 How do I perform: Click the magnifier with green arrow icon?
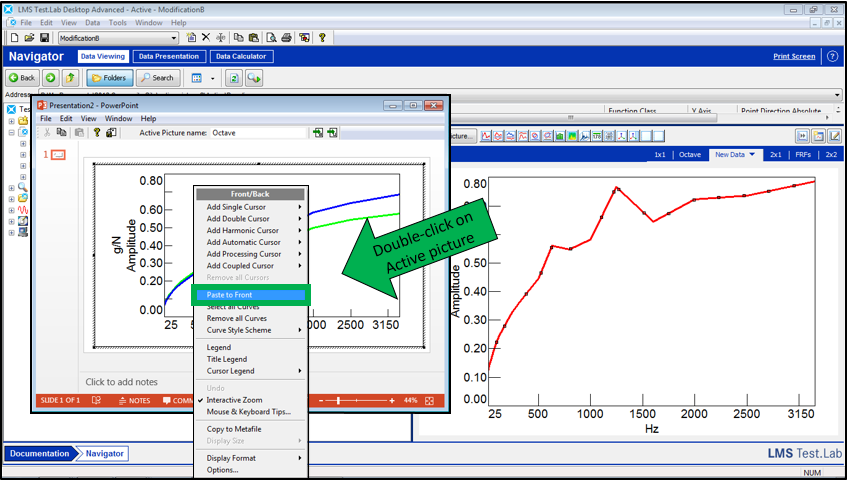(x=254, y=78)
